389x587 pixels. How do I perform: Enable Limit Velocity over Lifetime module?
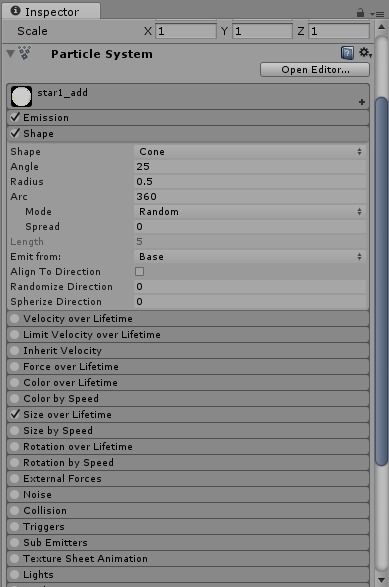(15, 334)
